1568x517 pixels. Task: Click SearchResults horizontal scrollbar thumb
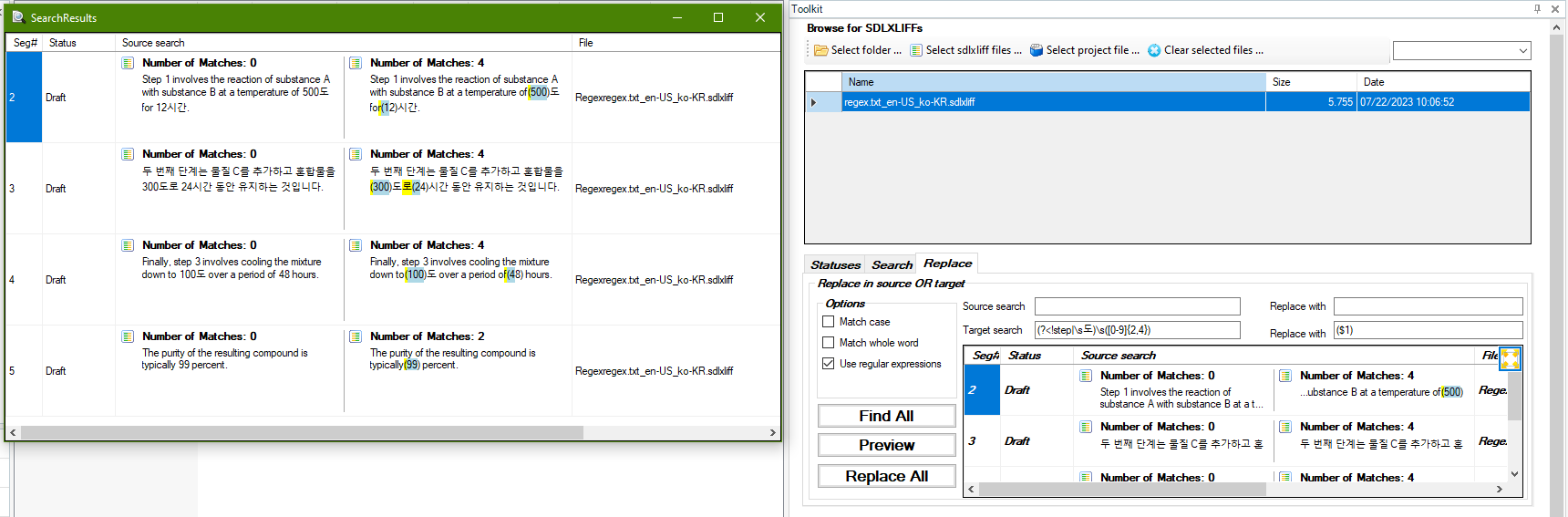pyautogui.click(x=301, y=432)
